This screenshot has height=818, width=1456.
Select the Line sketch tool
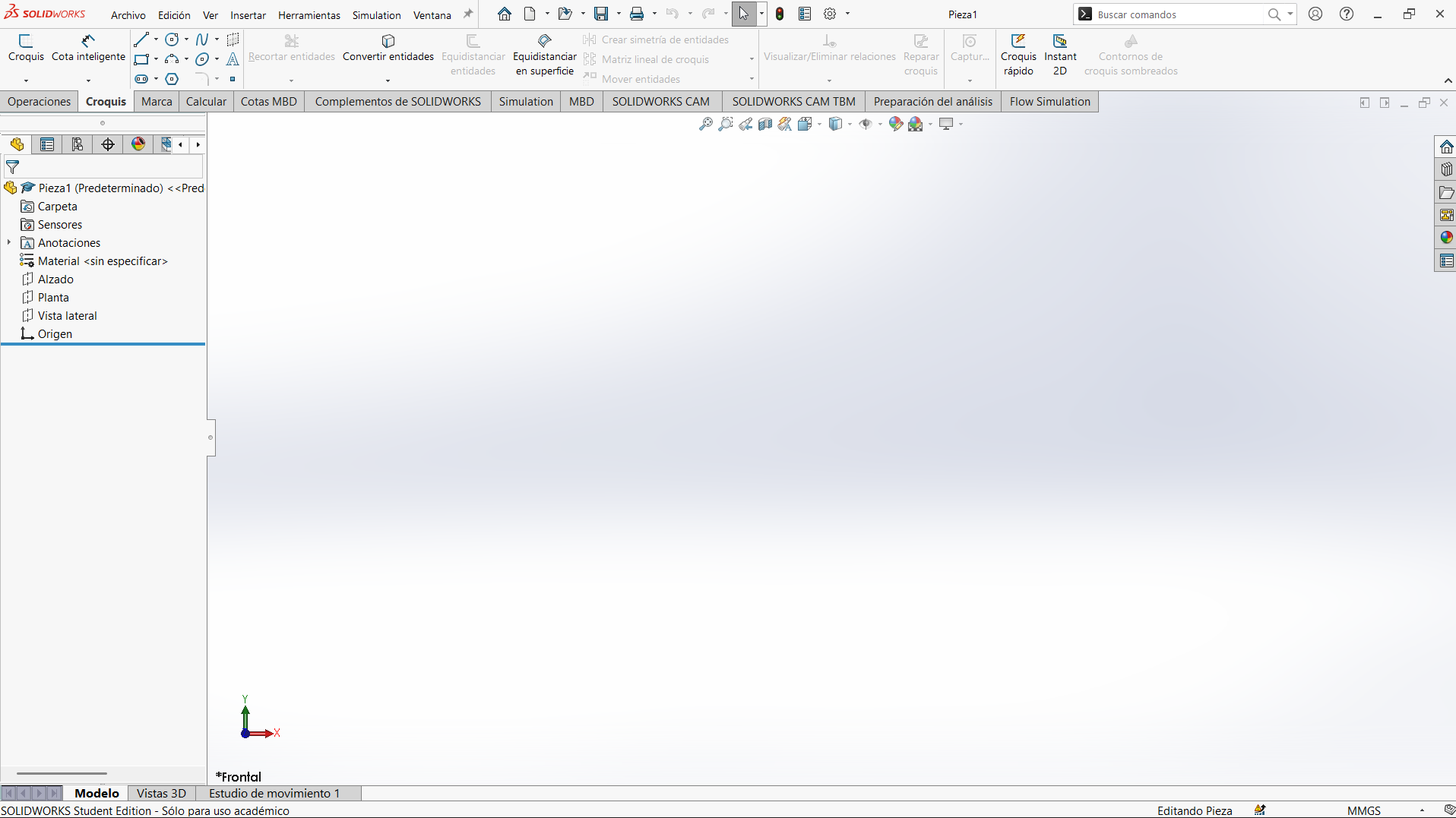click(x=141, y=39)
